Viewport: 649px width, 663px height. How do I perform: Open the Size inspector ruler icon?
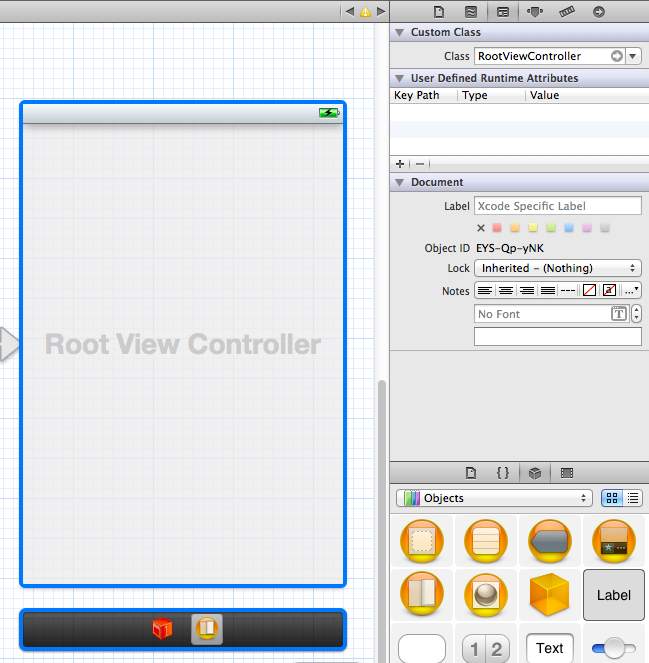coord(566,12)
